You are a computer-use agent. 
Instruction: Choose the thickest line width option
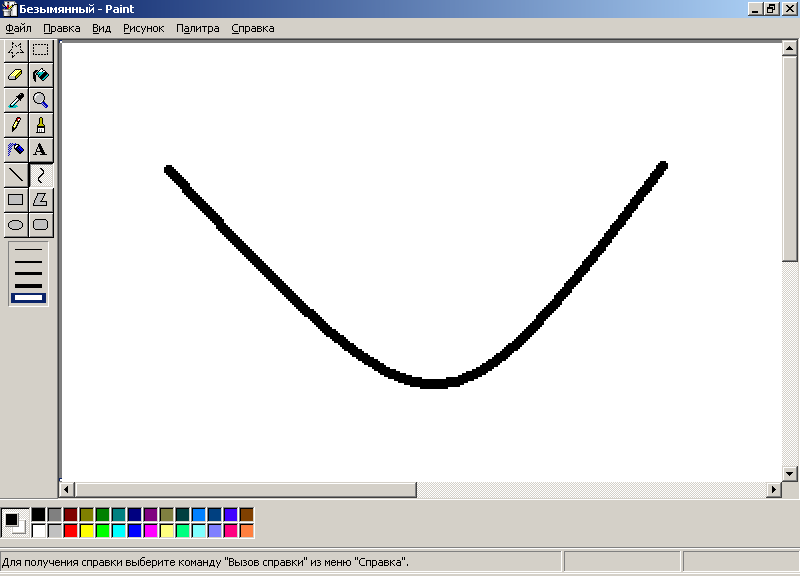[x=29, y=298]
